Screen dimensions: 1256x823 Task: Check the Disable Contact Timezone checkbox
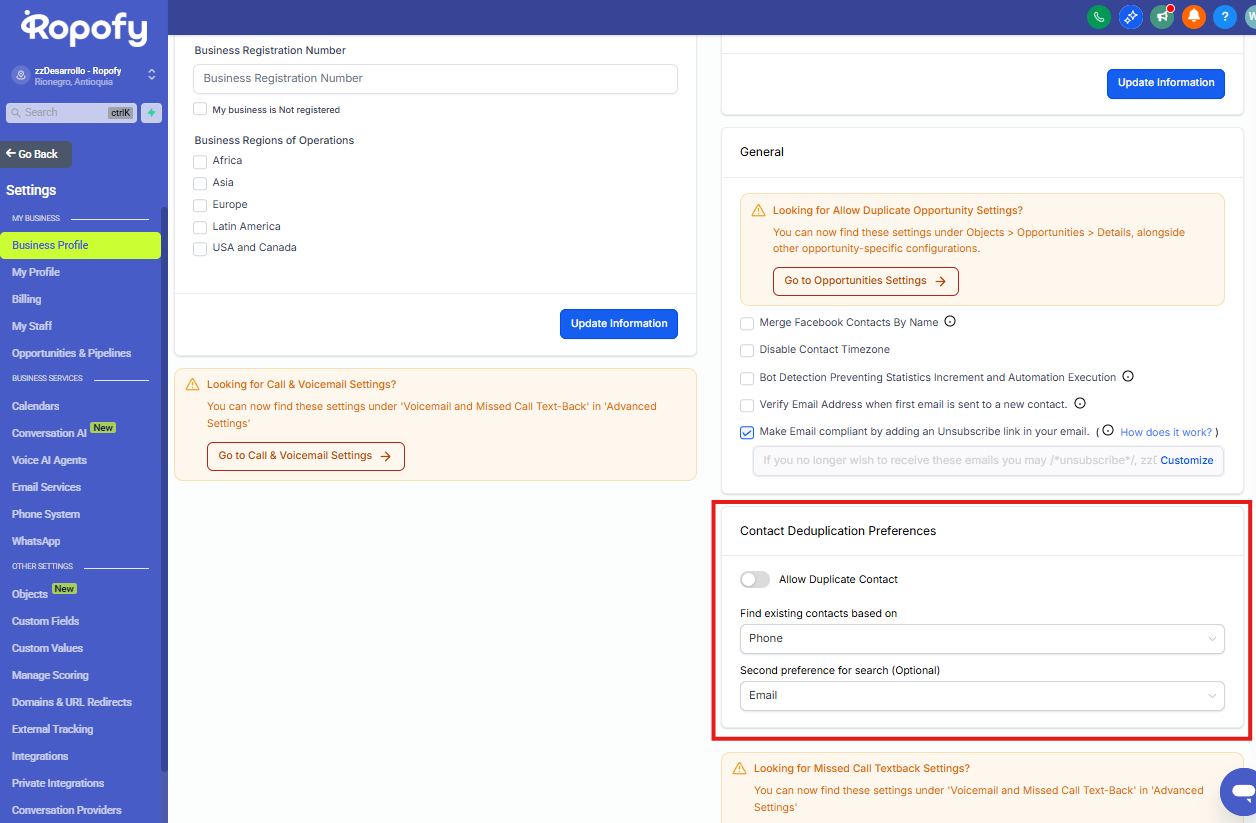point(747,351)
